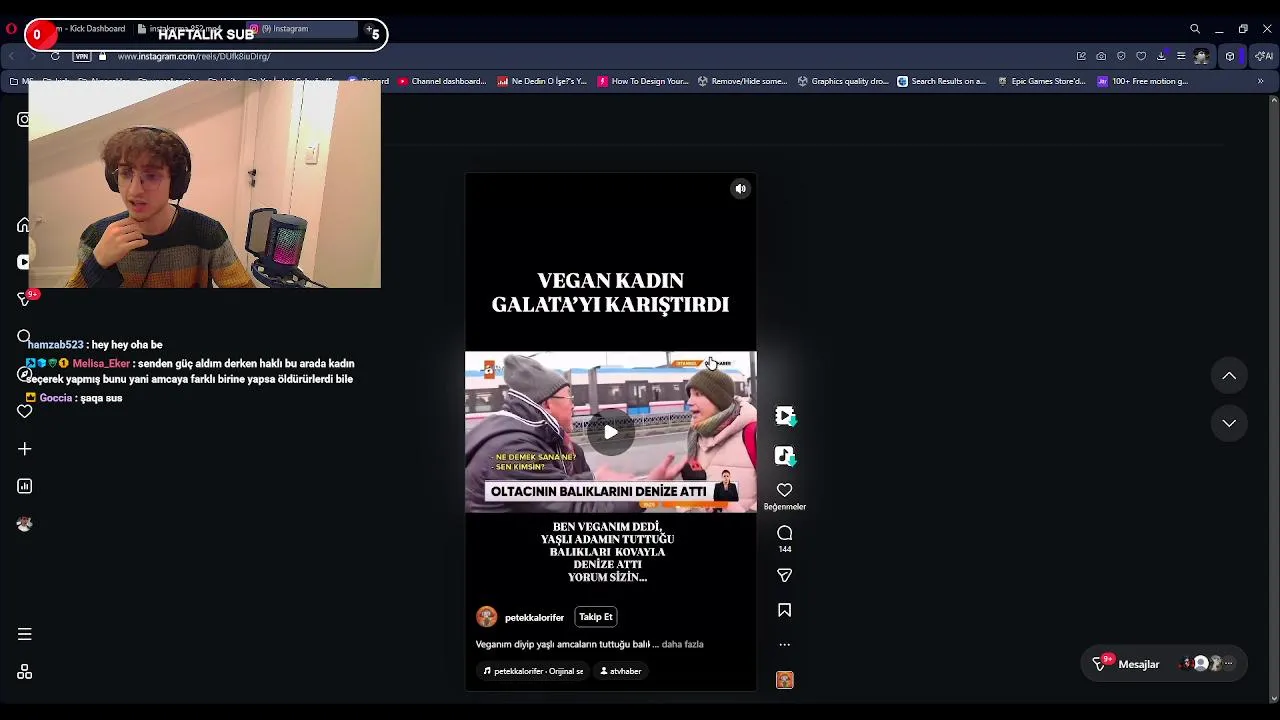Open chat username 'Goccia'
Image resolution: width=1280 pixels, height=720 pixels.
click(x=56, y=398)
